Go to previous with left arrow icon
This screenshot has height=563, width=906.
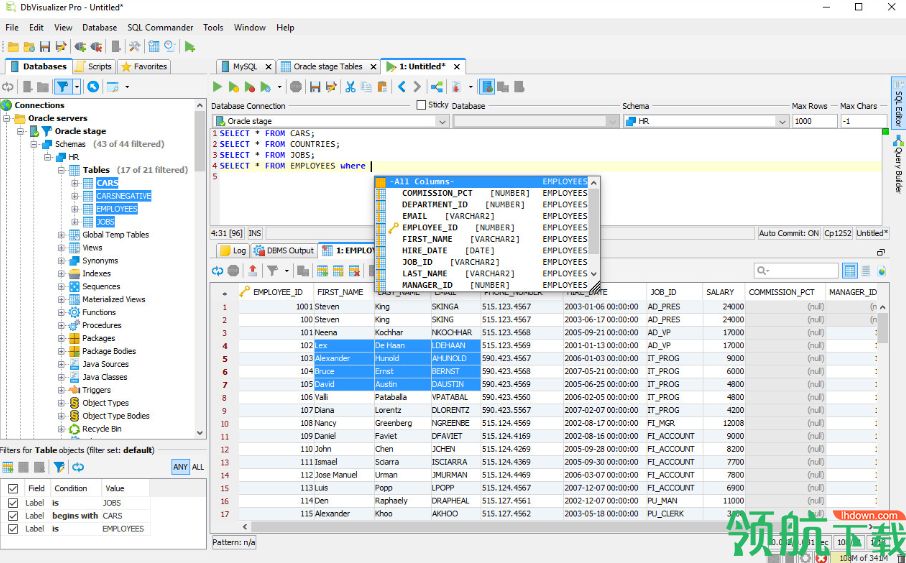pyautogui.click(x=402, y=87)
